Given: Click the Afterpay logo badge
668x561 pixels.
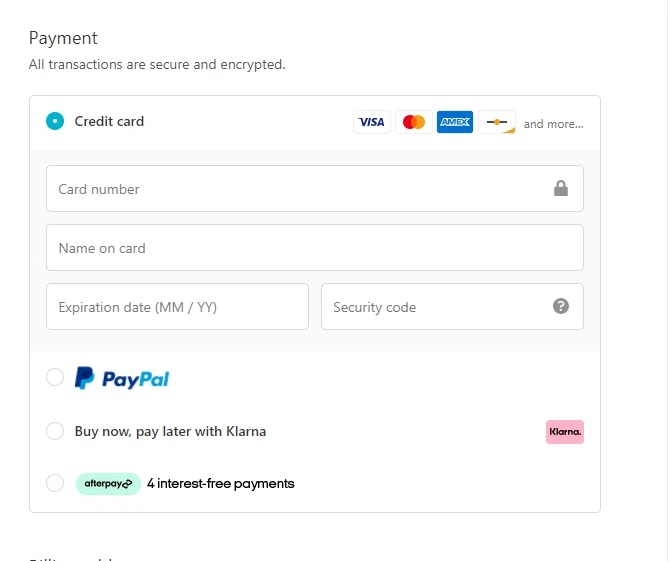Looking at the screenshot, I should [x=108, y=484].
